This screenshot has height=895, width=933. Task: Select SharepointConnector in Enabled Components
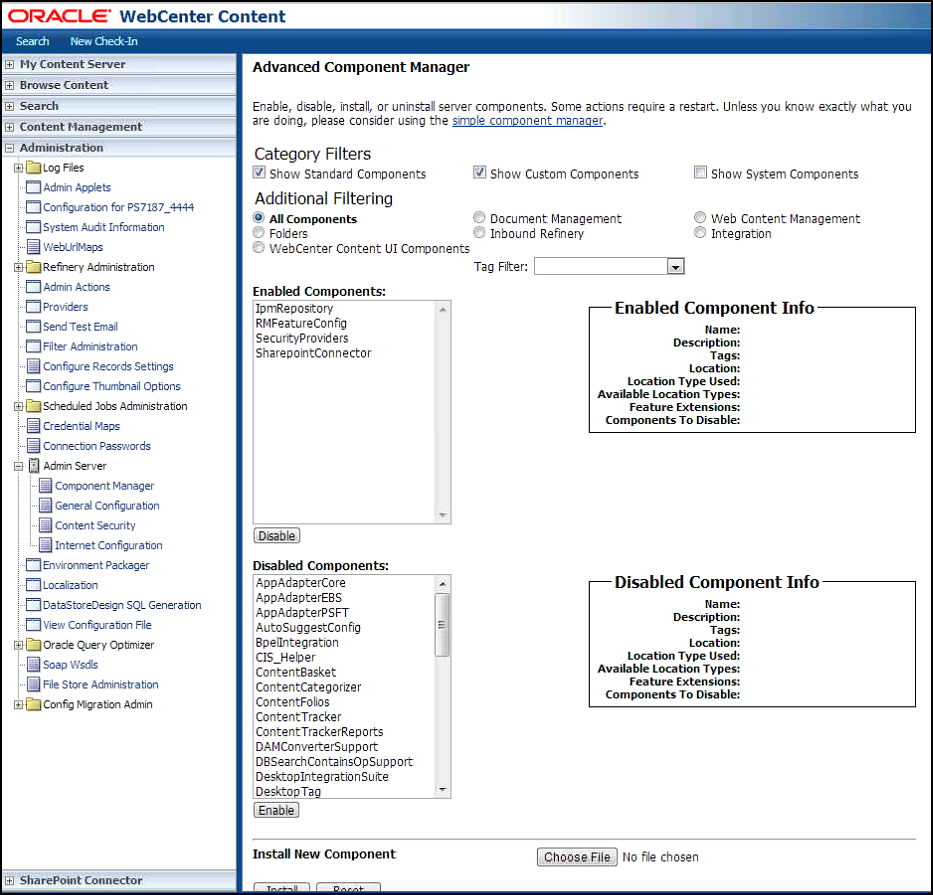313,353
